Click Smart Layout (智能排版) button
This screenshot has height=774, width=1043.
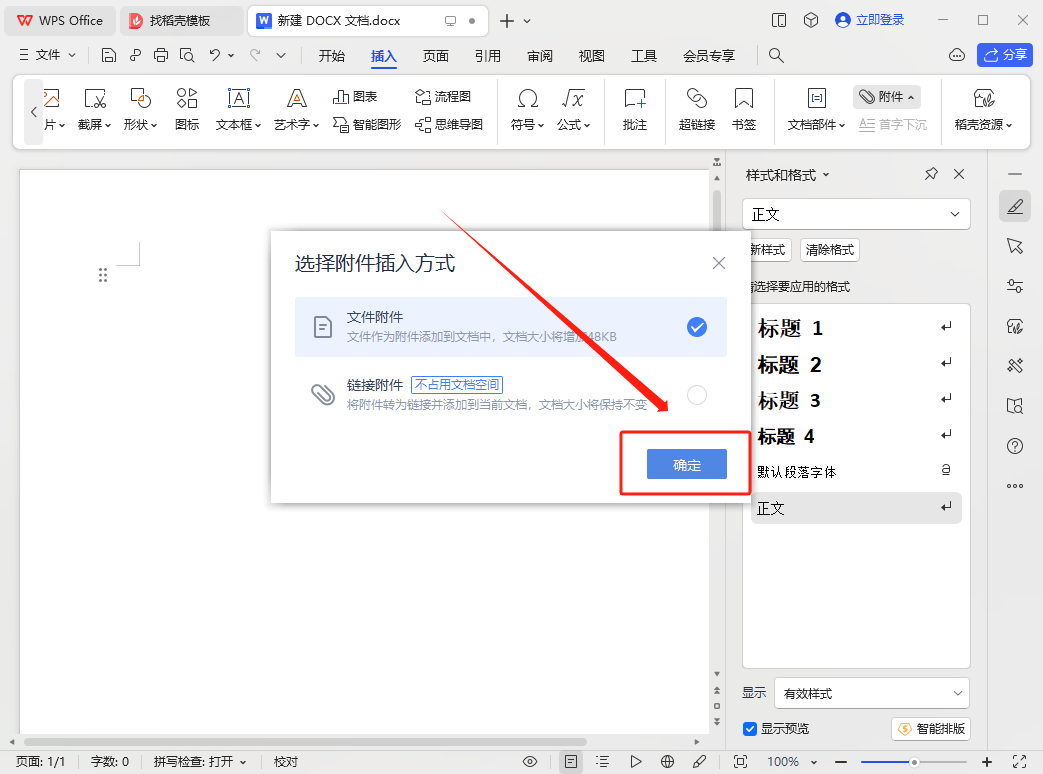pyautogui.click(x=931, y=729)
